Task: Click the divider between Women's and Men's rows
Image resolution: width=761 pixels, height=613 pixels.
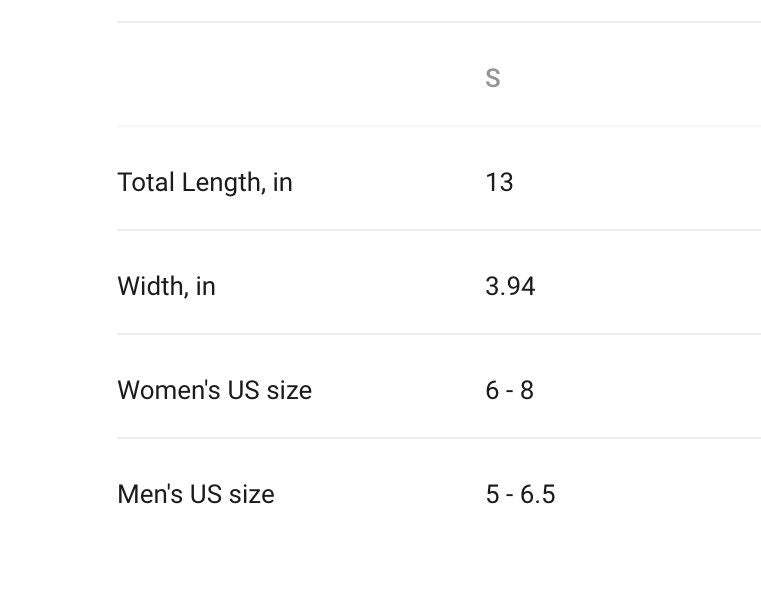Action: (x=438, y=438)
